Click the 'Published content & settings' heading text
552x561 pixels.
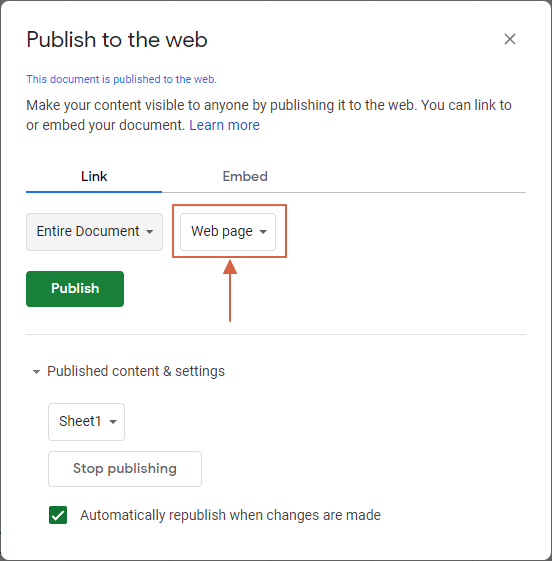pyautogui.click(x=136, y=371)
